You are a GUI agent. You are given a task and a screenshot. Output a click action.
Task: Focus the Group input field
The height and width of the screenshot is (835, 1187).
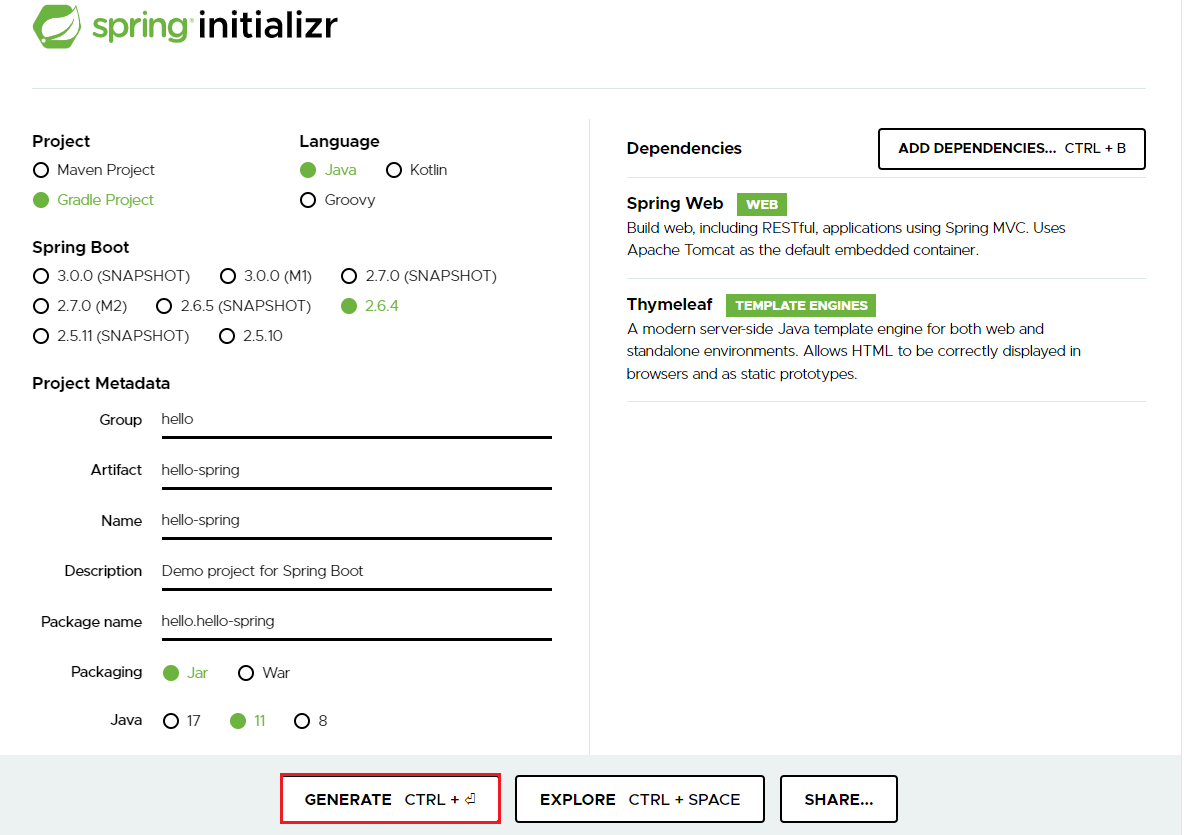[x=357, y=420]
